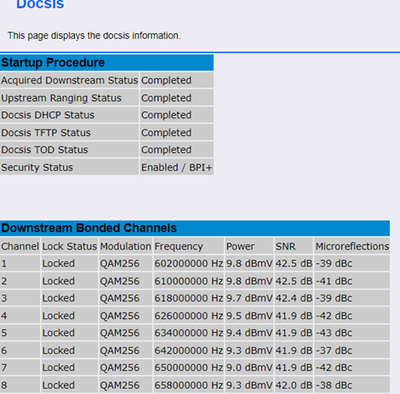Select the -38 dBc microreflections cell
Viewport: 400px width, 394px height.
point(352,385)
